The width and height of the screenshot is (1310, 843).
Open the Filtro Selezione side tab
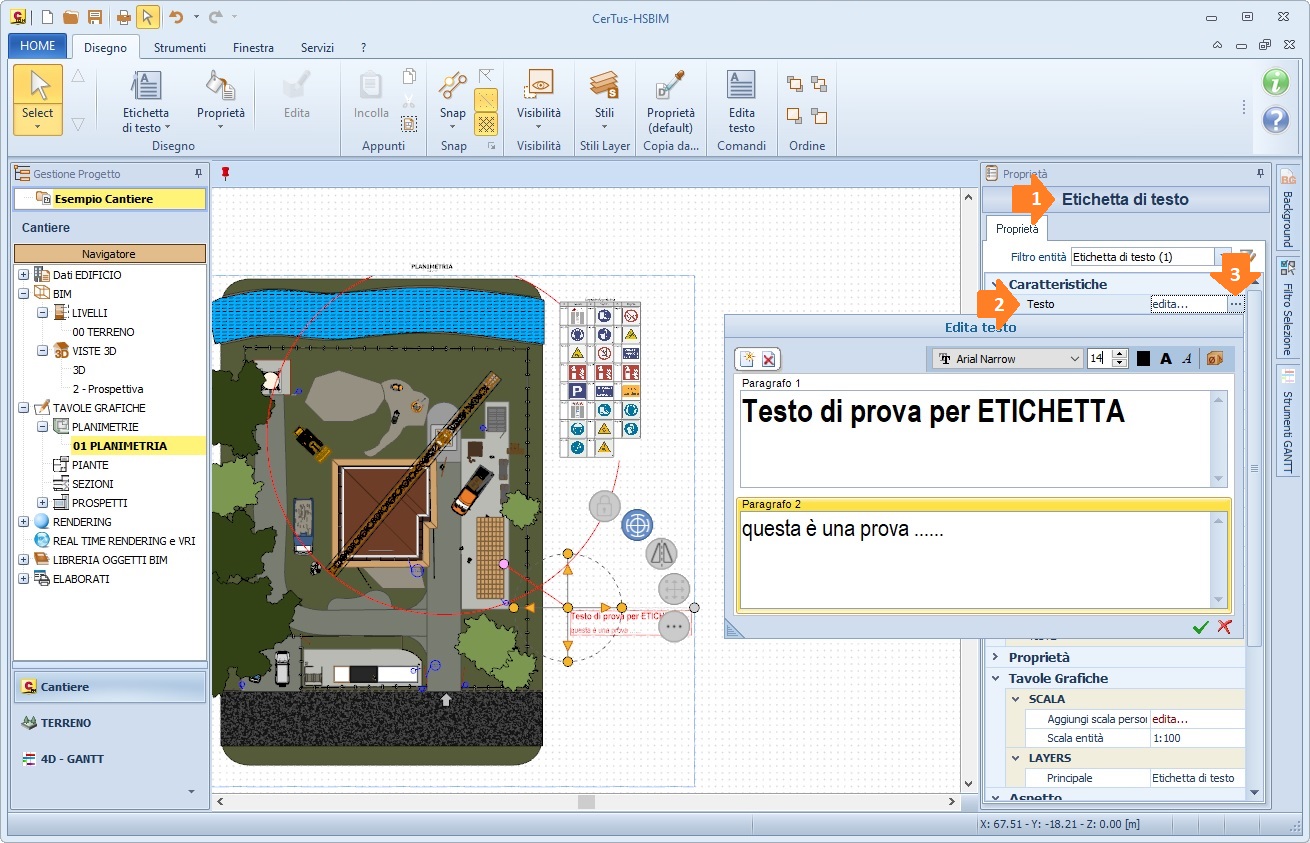1287,309
